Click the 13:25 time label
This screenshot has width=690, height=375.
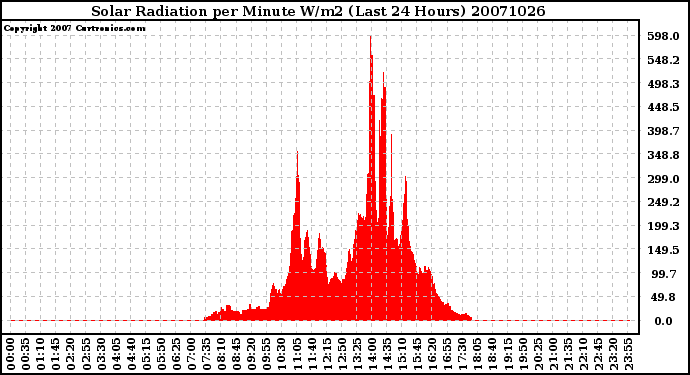pos(356,354)
